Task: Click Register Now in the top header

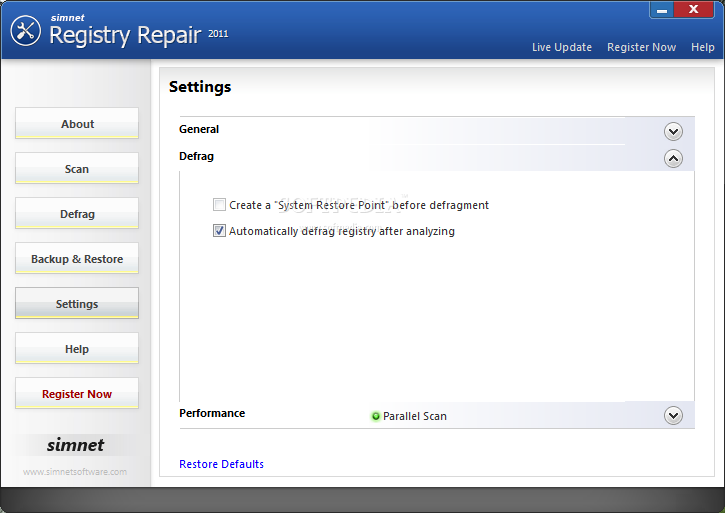Action: [641, 47]
